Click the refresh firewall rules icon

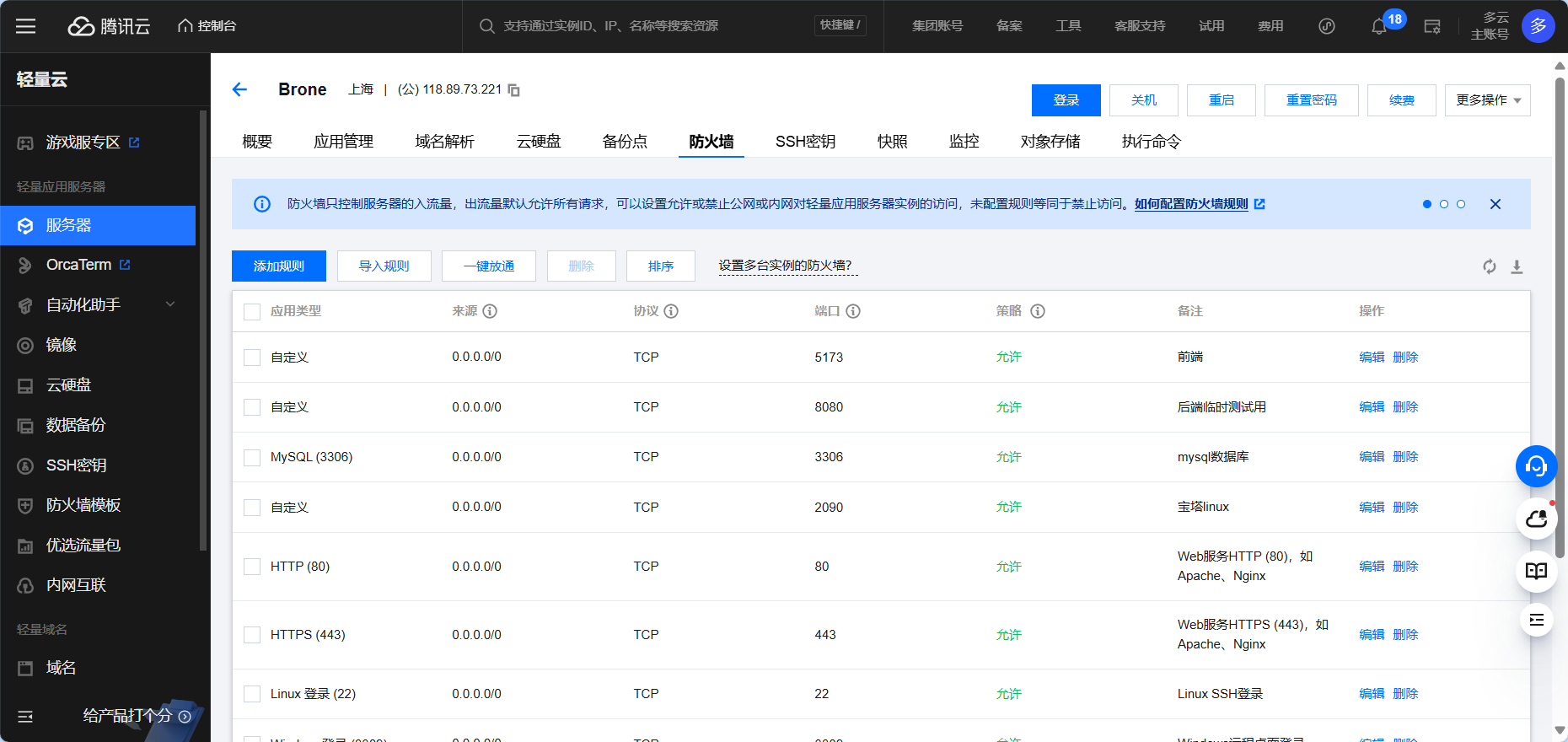[x=1490, y=266]
